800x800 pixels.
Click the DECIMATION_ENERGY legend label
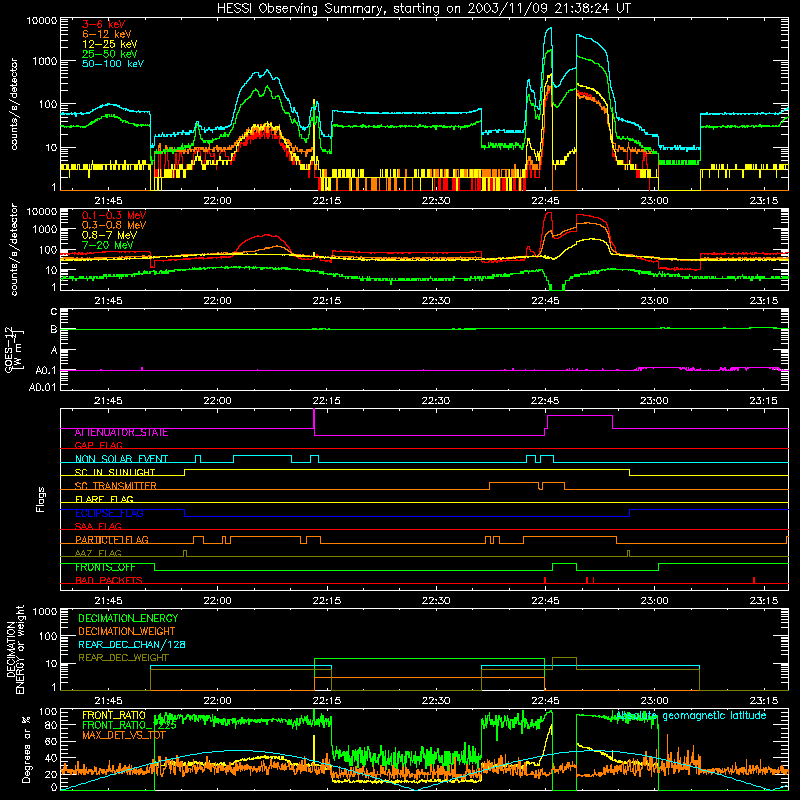tap(128, 618)
